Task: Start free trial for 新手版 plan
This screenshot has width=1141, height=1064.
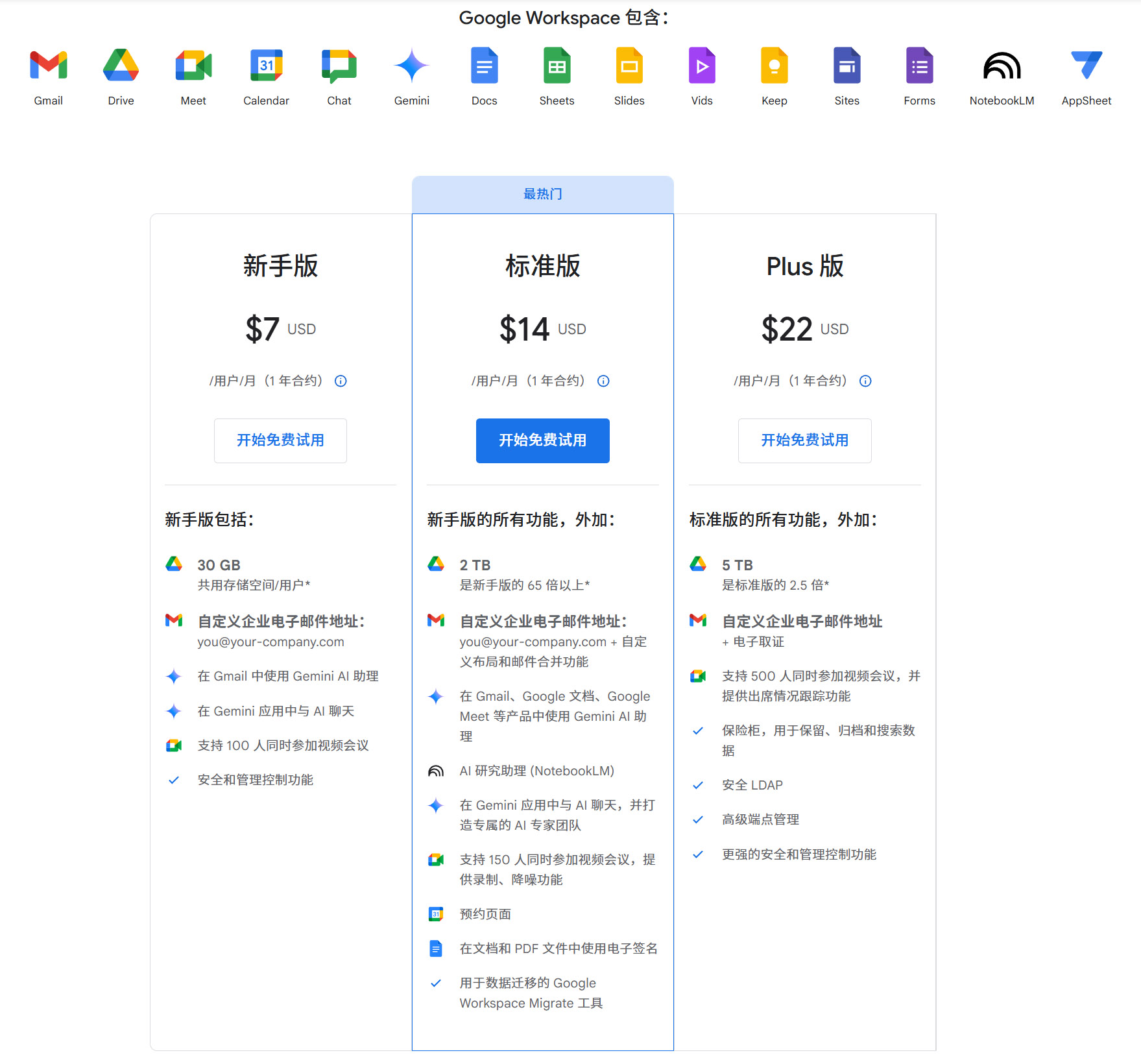Action: point(280,441)
